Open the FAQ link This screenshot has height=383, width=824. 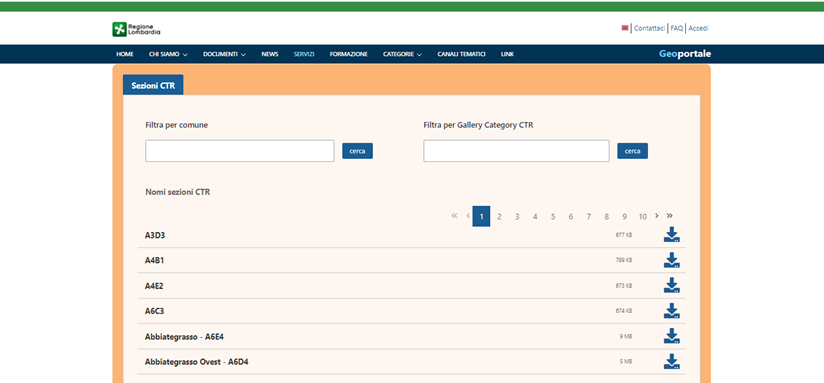point(677,28)
